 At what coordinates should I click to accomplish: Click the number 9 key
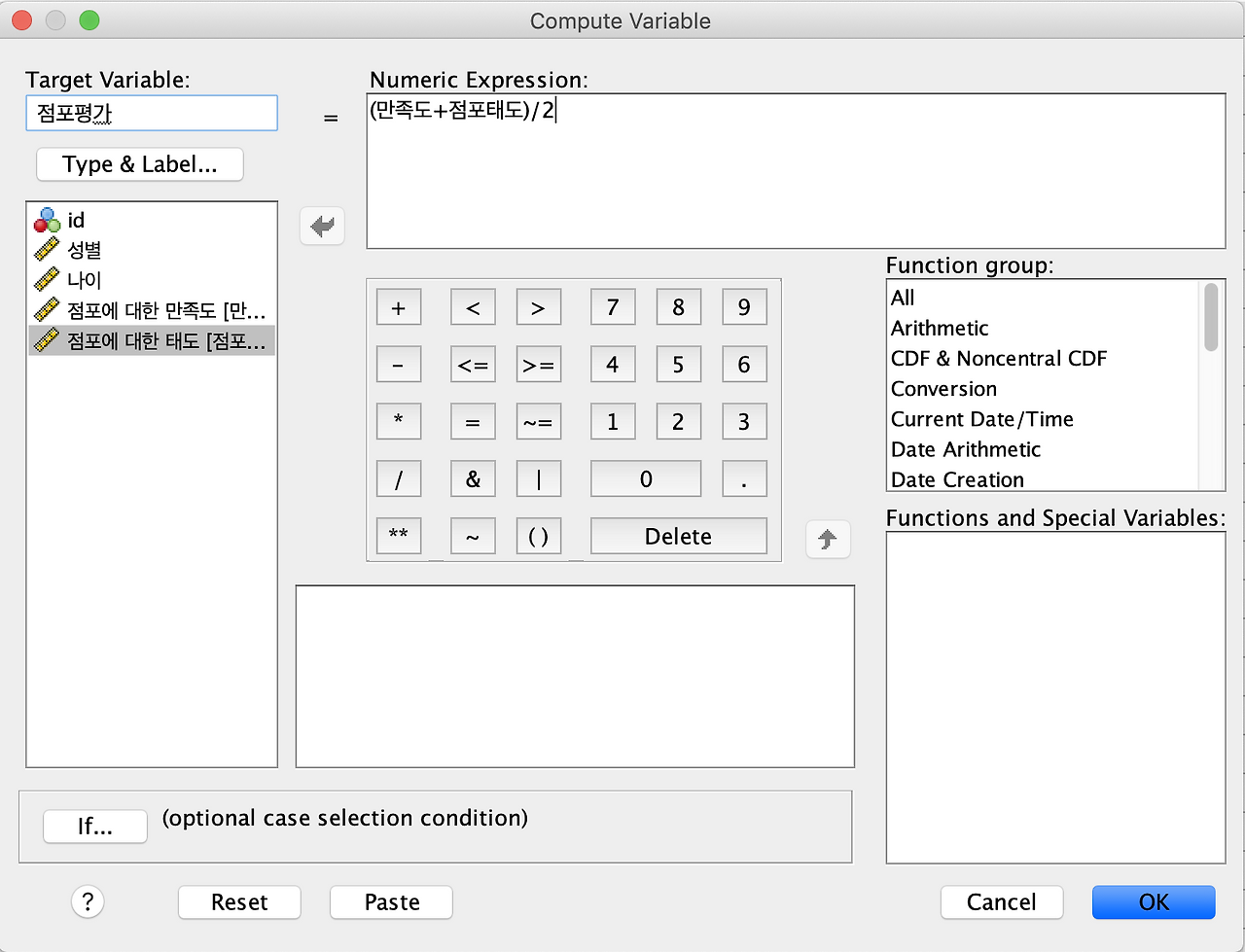pyautogui.click(x=744, y=307)
